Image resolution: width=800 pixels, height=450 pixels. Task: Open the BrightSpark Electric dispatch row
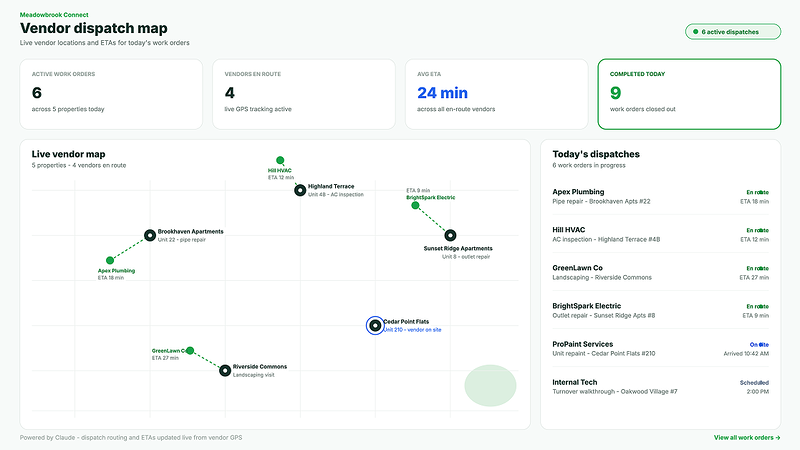[x=660, y=310]
